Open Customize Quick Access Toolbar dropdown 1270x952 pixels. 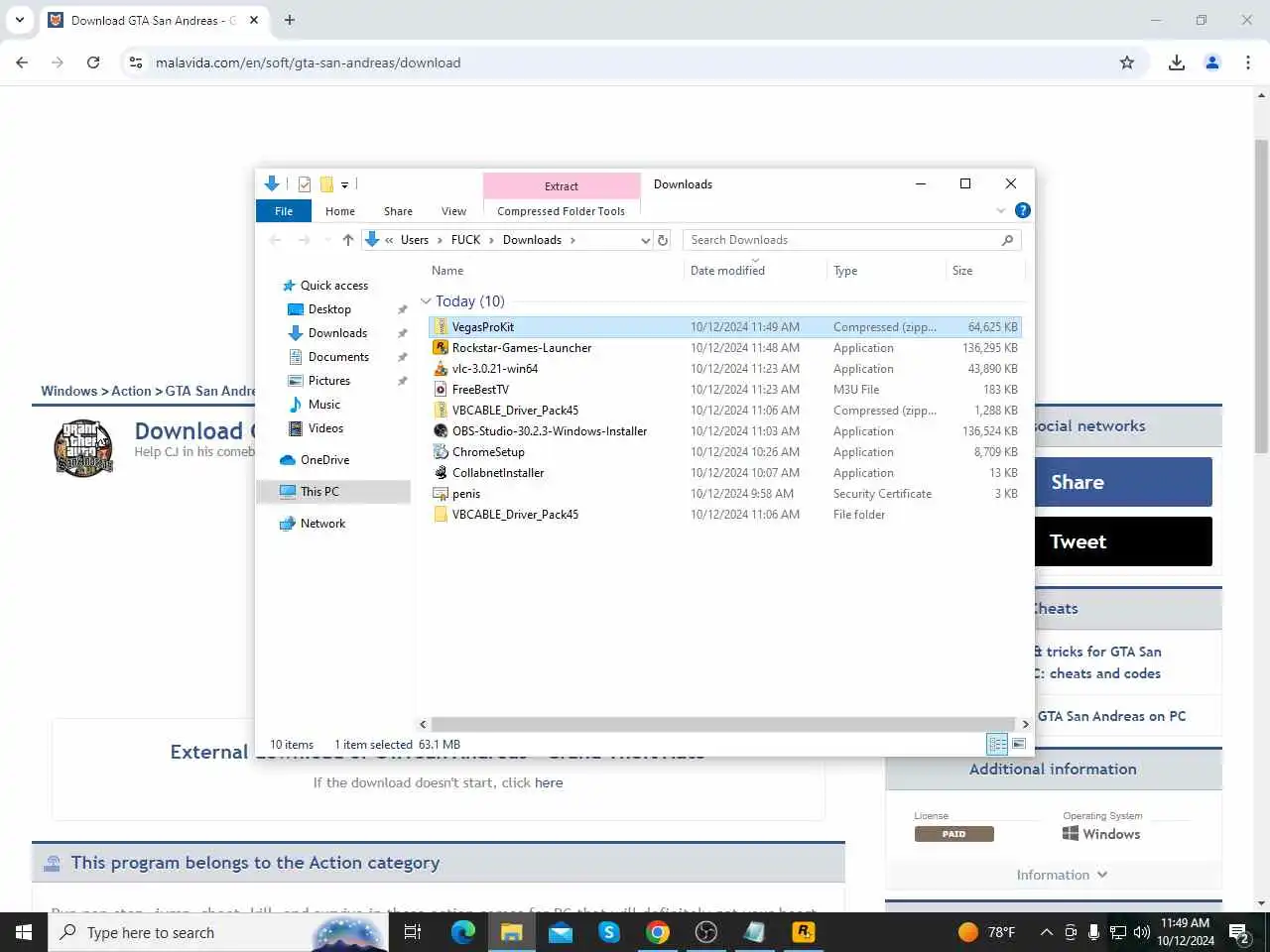coord(344,184)
